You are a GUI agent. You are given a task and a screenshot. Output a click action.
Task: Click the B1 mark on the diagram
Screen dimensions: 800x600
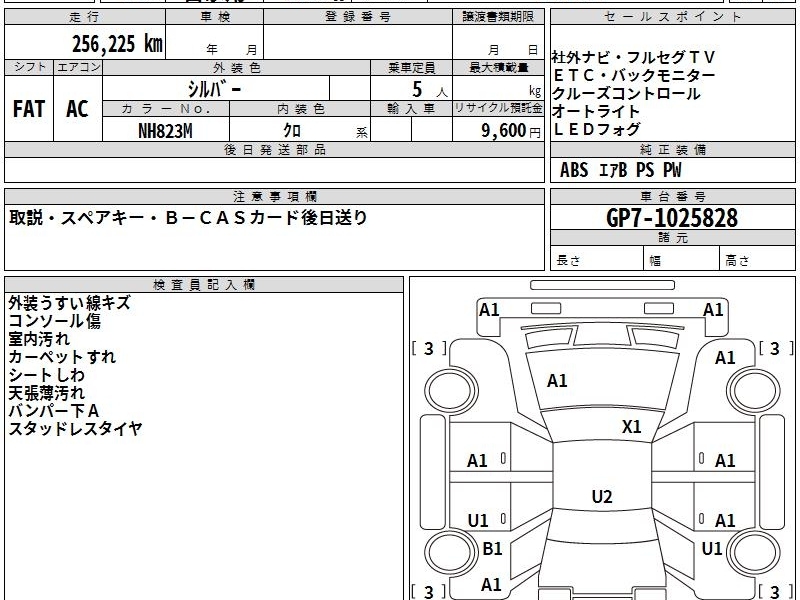(492, 548)
